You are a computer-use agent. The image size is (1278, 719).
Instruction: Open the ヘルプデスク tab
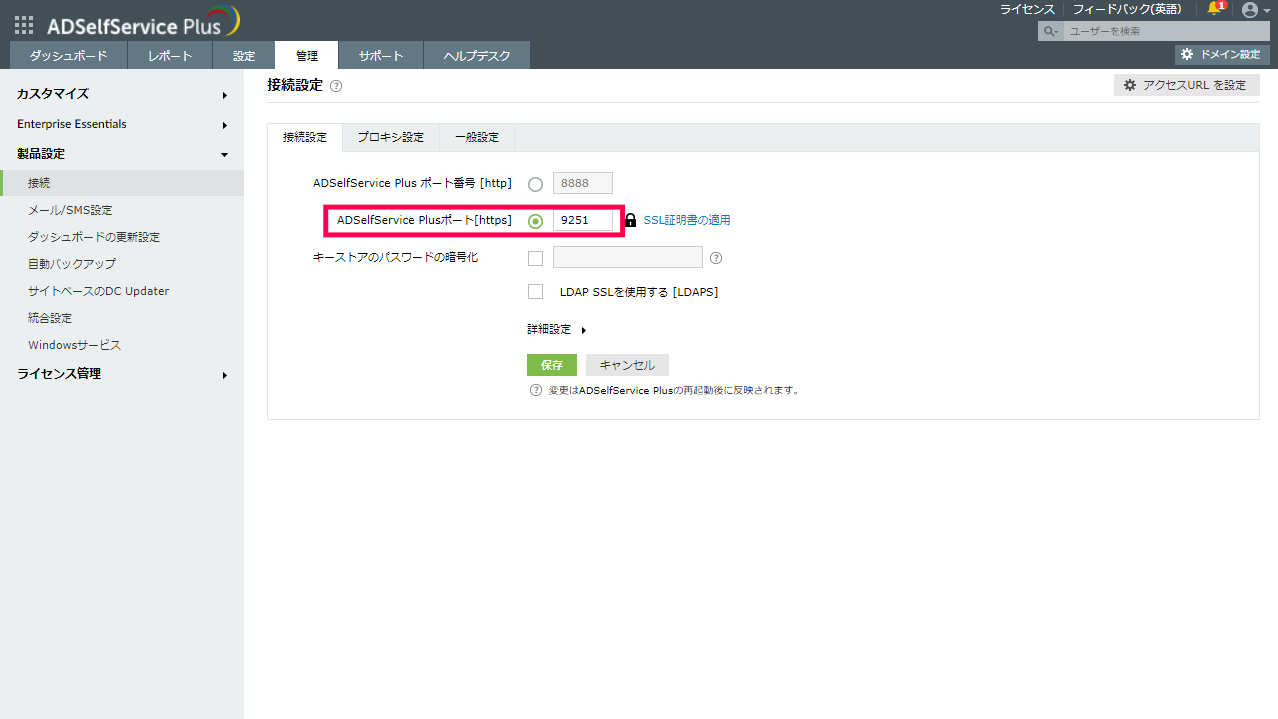[477, 56]
